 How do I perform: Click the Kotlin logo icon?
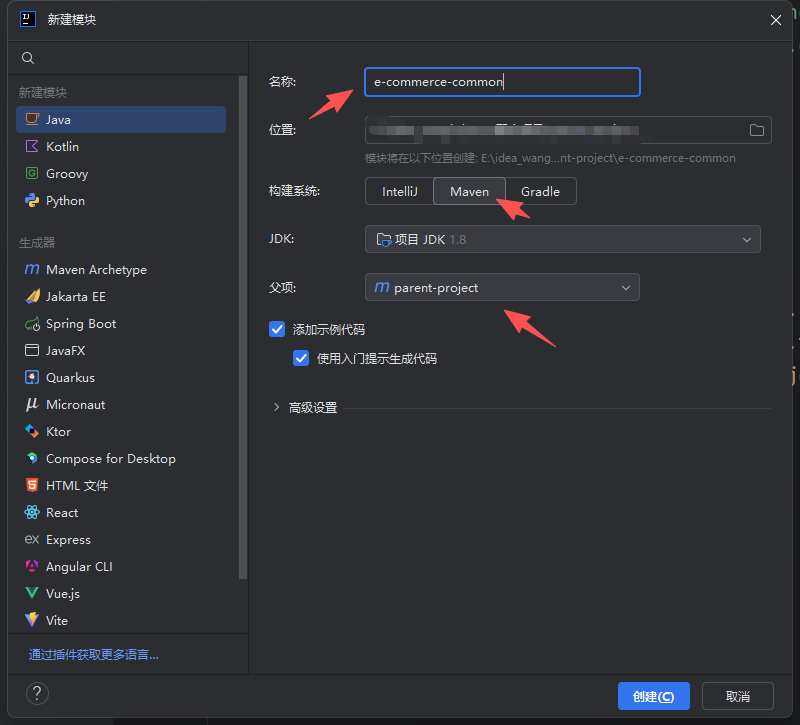pos(32,146)
